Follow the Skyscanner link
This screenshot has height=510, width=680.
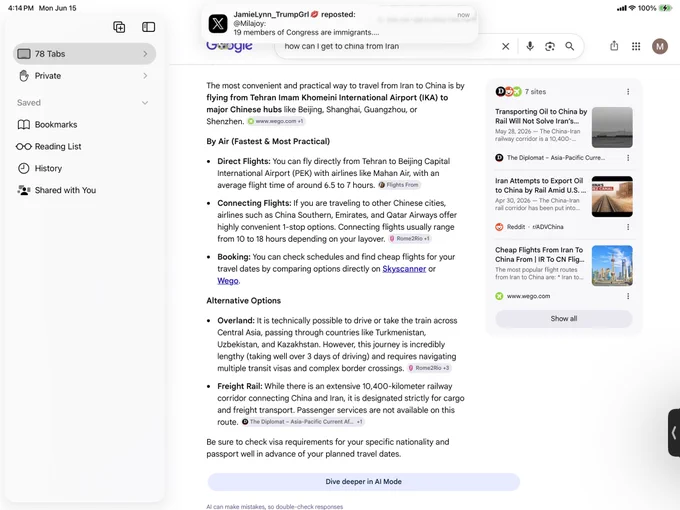point(404,269)
